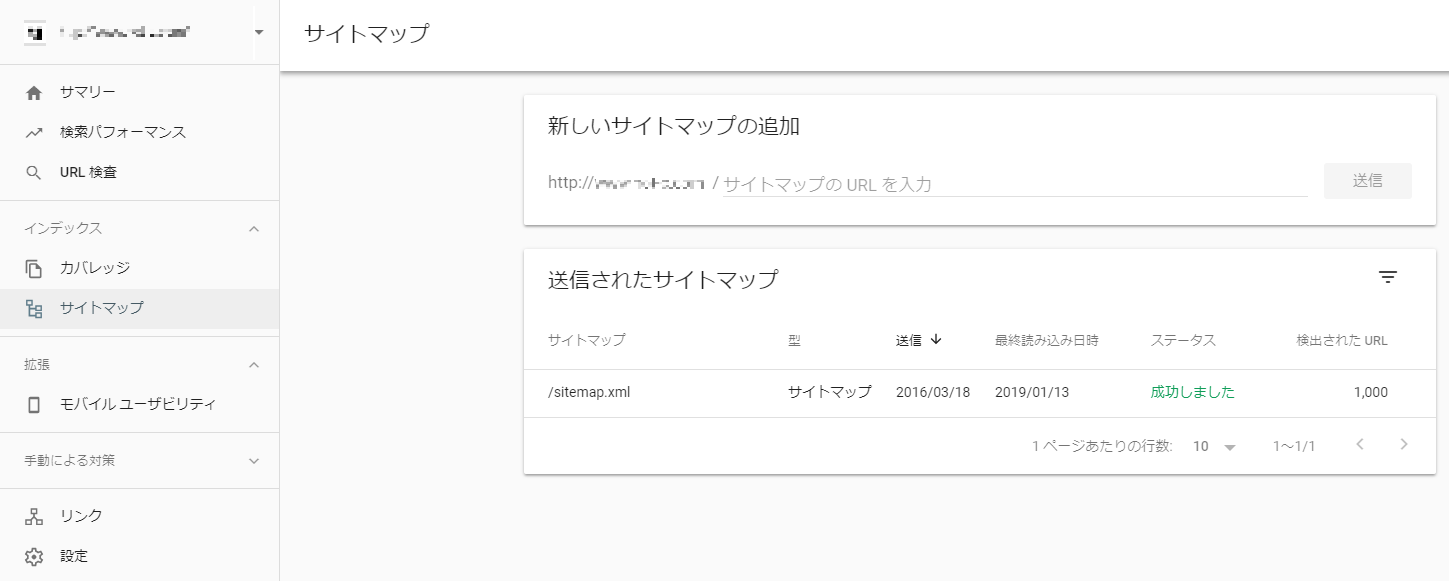Open the rows-per-page dropdown
This screenshot has height=581, width=1449.
1215,446
